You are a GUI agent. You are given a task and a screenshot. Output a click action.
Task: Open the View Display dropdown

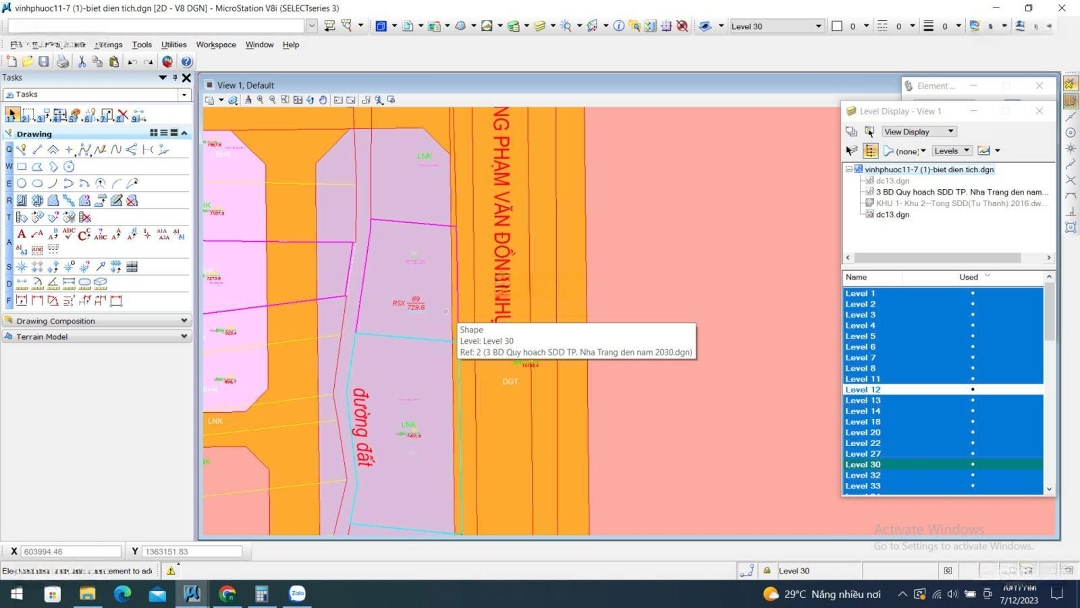click(x=918, y=132)
